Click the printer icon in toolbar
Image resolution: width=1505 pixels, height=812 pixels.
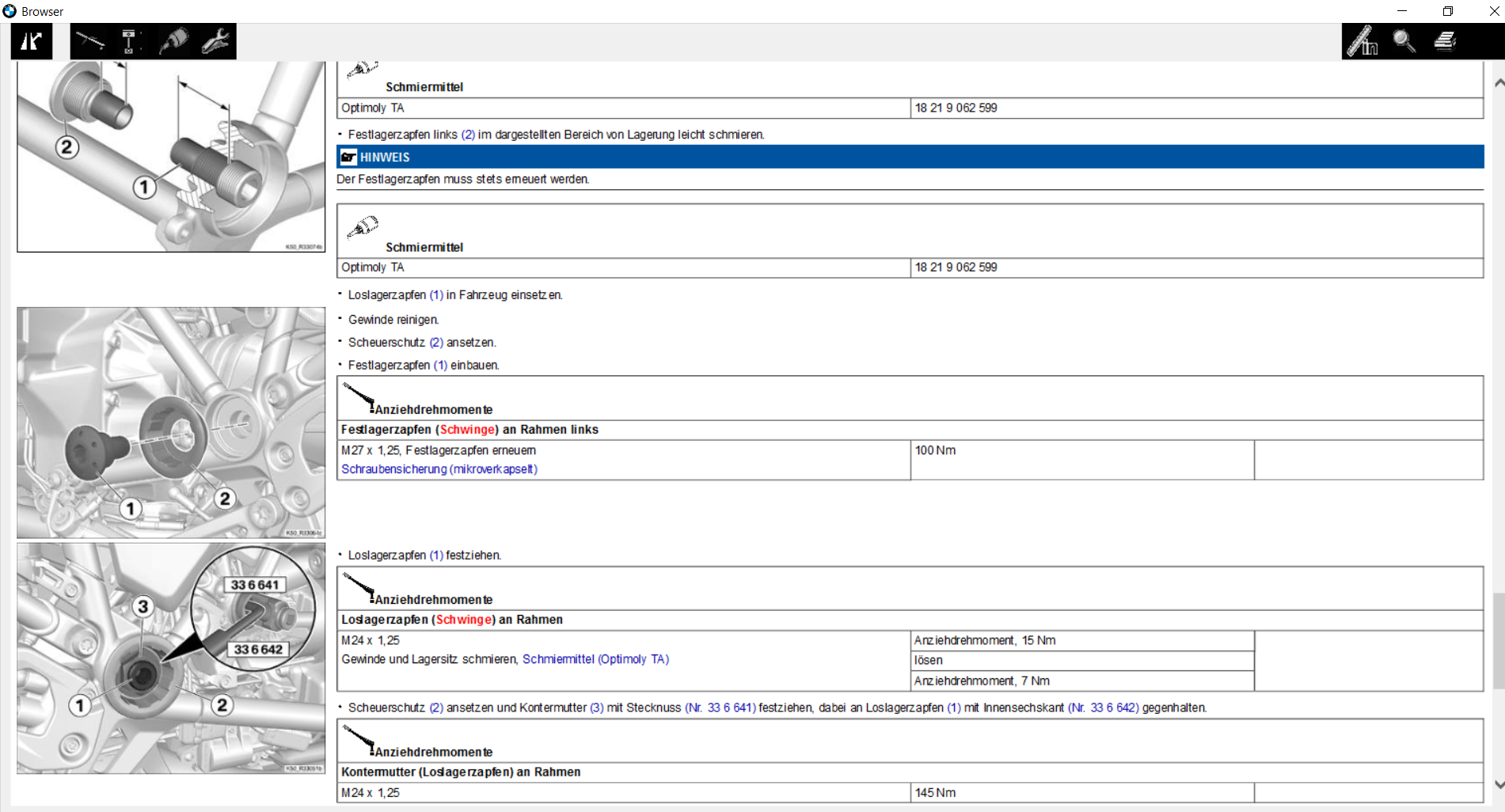coord(1446,41)
